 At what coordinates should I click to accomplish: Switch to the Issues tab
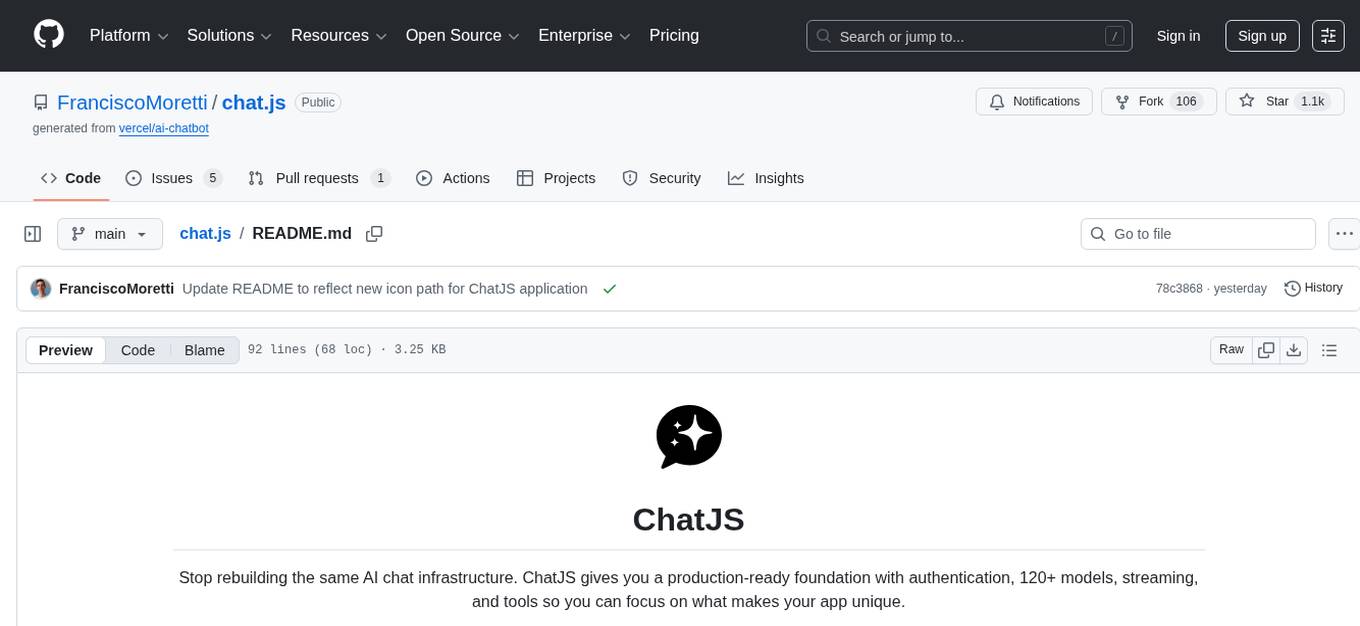(x=171, y=178)
